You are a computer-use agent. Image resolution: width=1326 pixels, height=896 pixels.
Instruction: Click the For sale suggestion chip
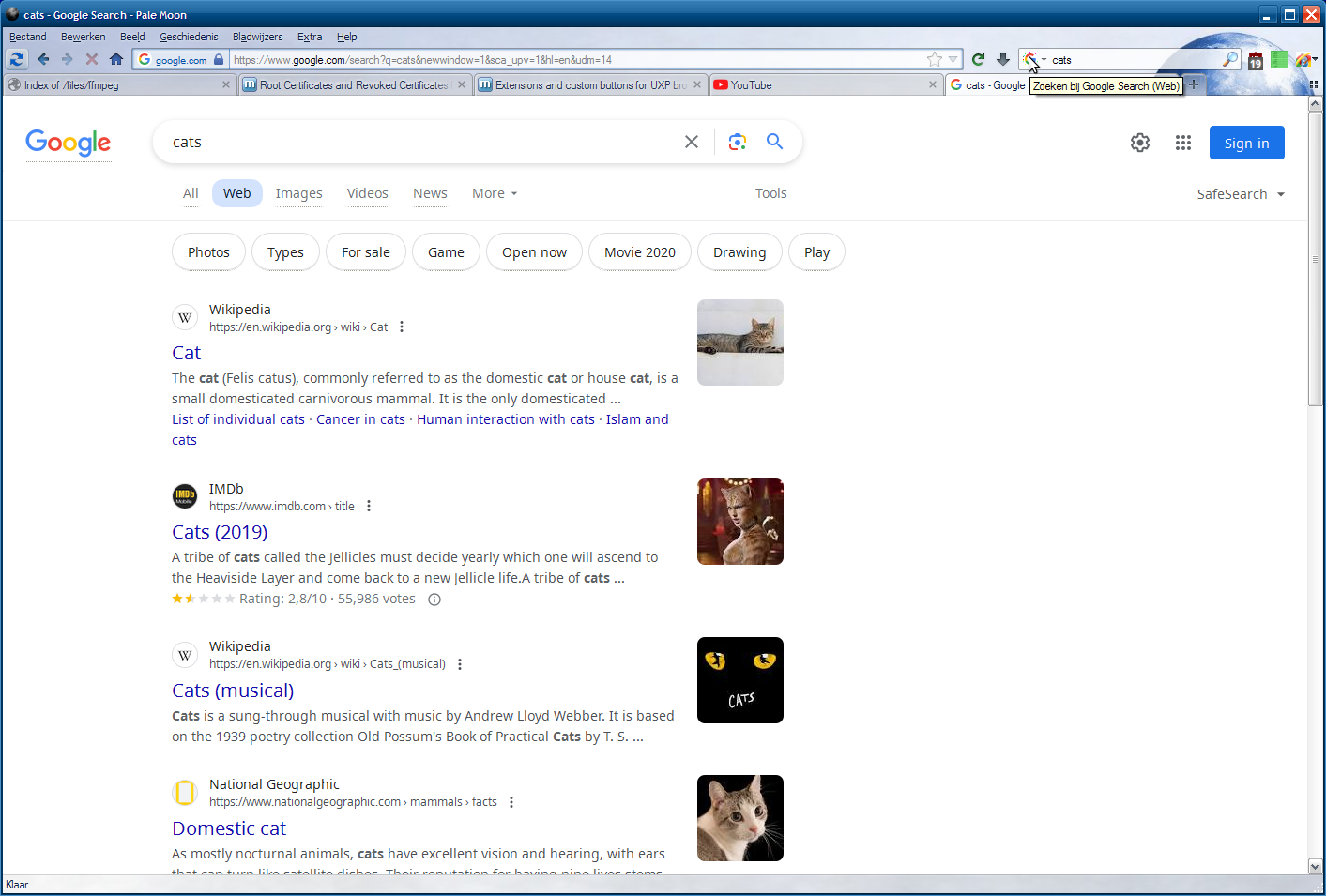coord(366,252)
